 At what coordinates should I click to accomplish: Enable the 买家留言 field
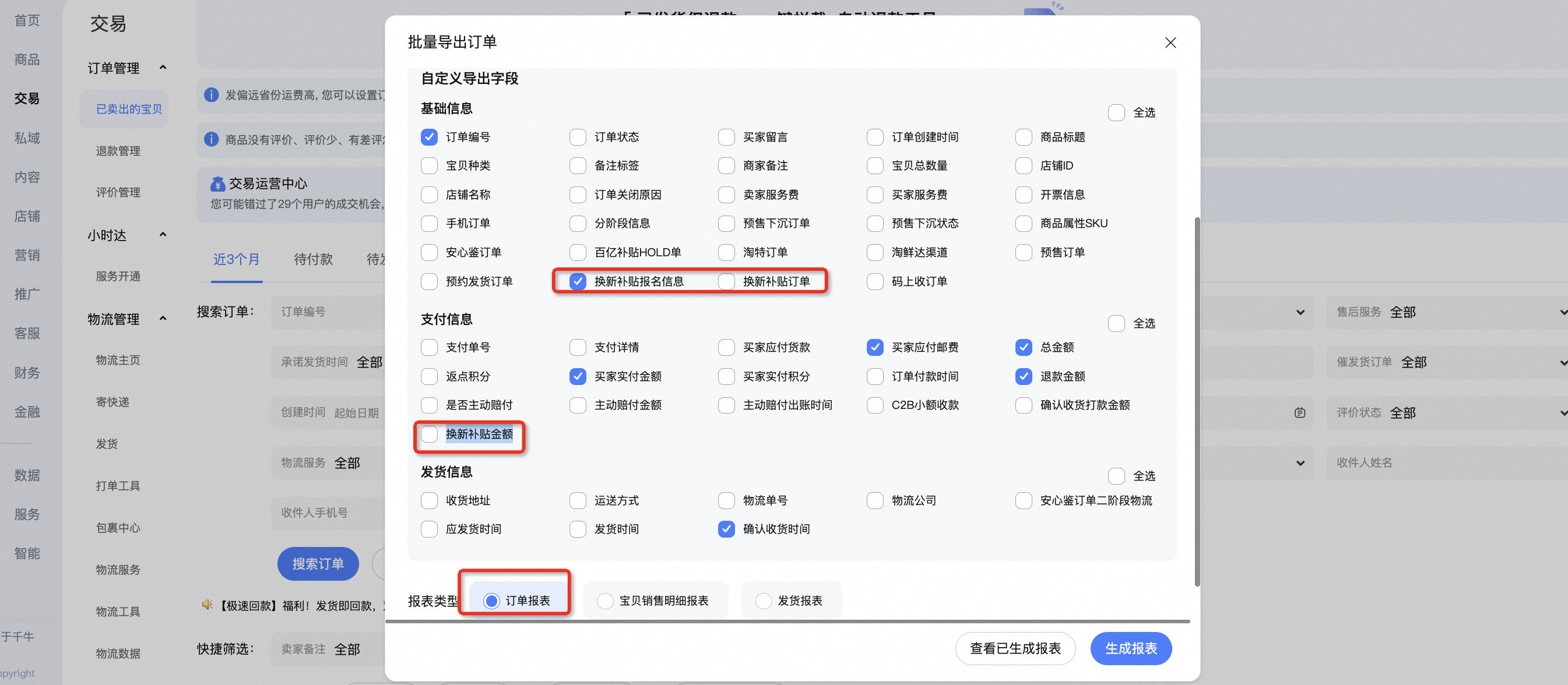pyautogui.click(x=726, y=137)
